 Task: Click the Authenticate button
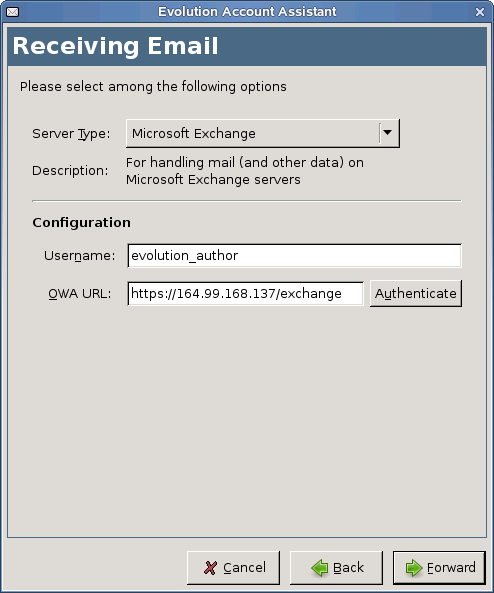click(x=416, y=293)
